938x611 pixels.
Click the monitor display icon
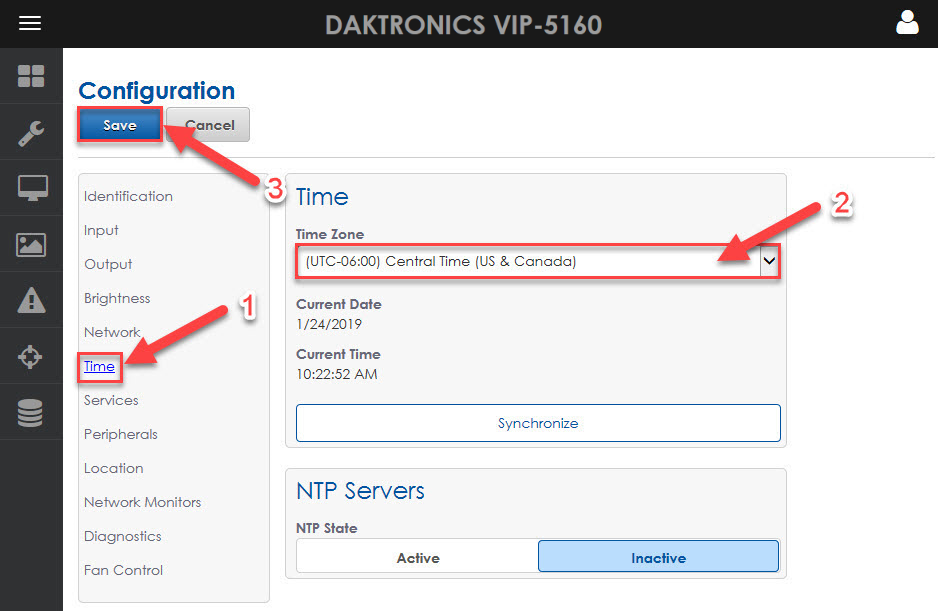[31, 188]
